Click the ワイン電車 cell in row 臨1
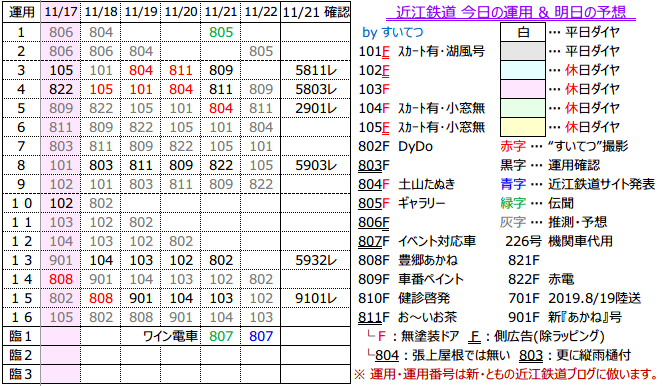The width and height of the screenshot is (670, 386). pos(170,336)
